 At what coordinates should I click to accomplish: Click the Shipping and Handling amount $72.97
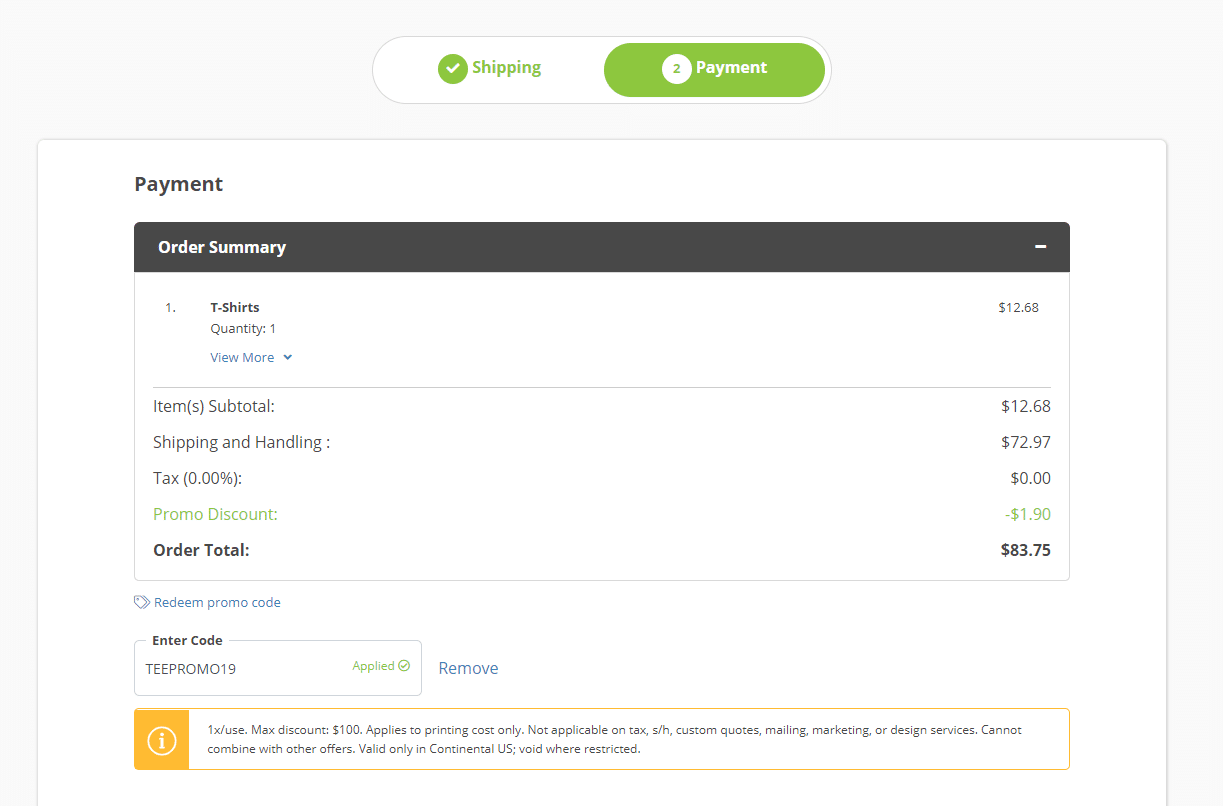click(x=1025, y=442)
